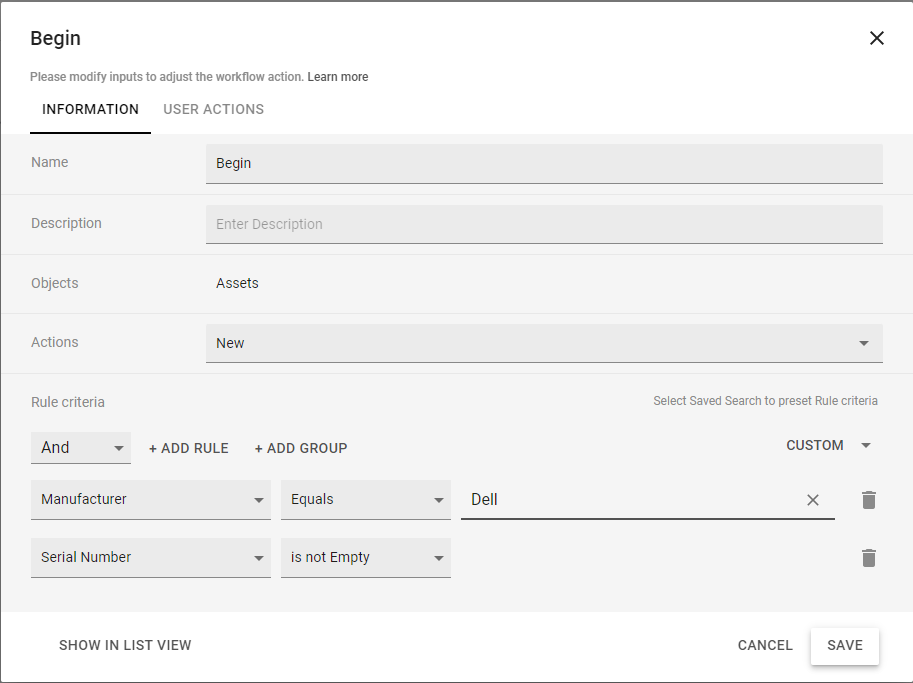Delete the Manufacturer rule using its trash icon
This screenshot has width=913, height=683.
pos(868,499)
